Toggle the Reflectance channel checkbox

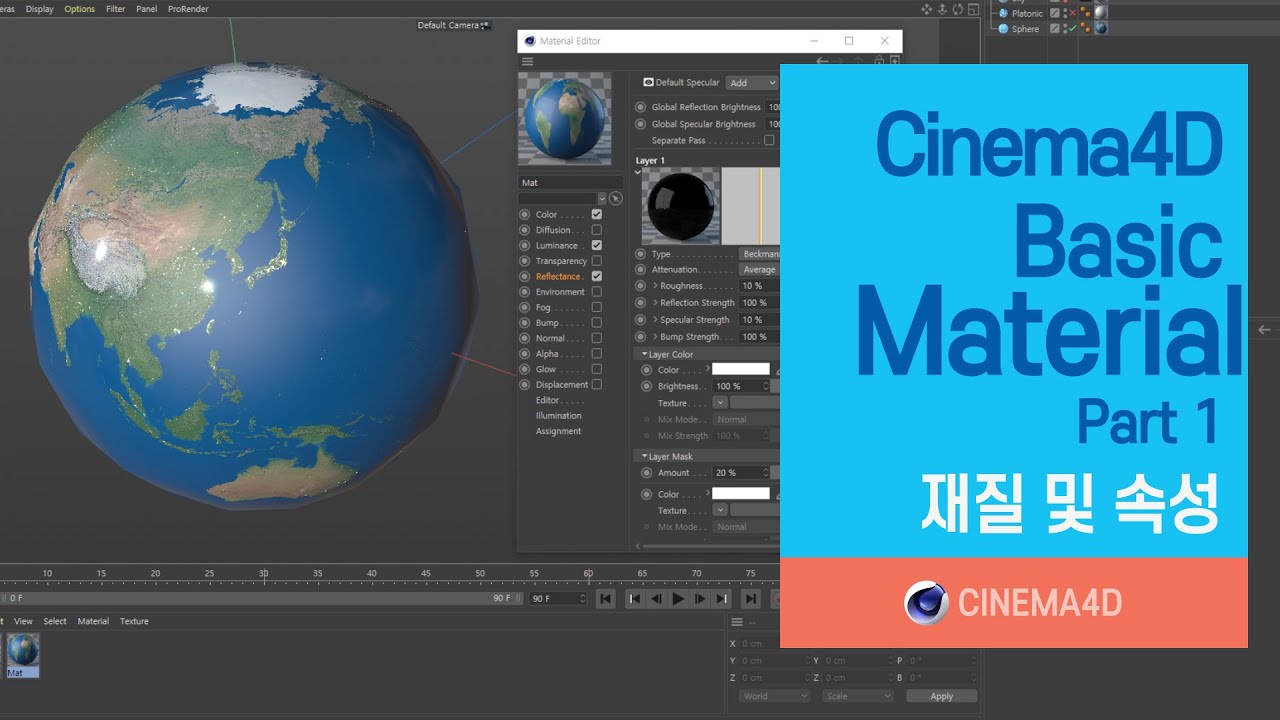(x=597, y=276)
